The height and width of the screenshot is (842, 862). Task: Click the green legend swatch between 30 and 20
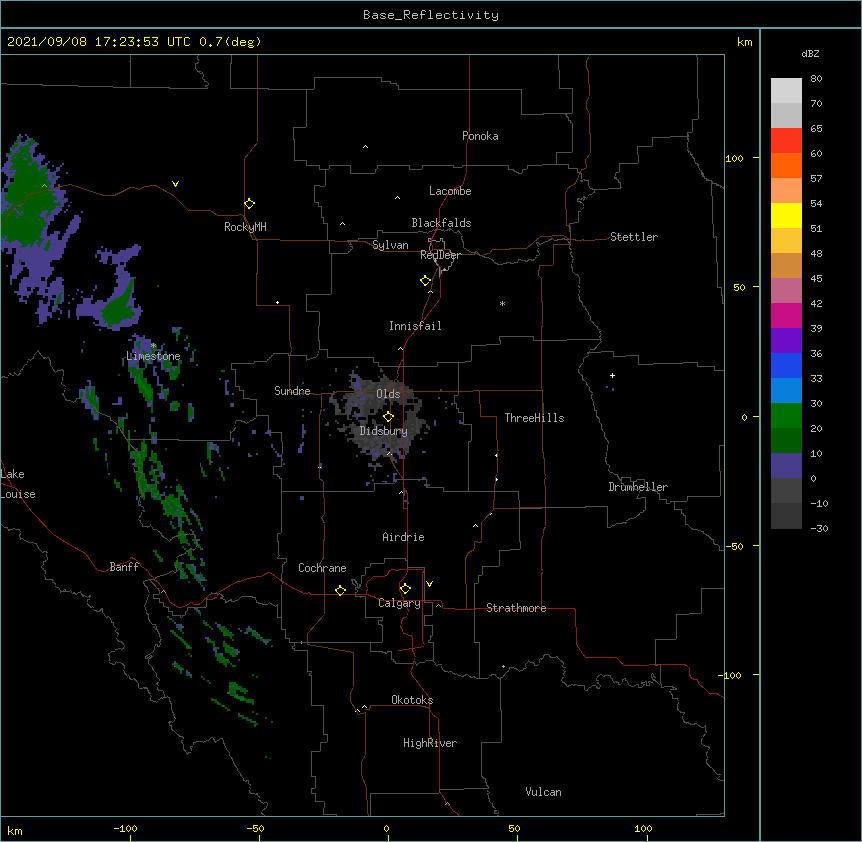786,416
